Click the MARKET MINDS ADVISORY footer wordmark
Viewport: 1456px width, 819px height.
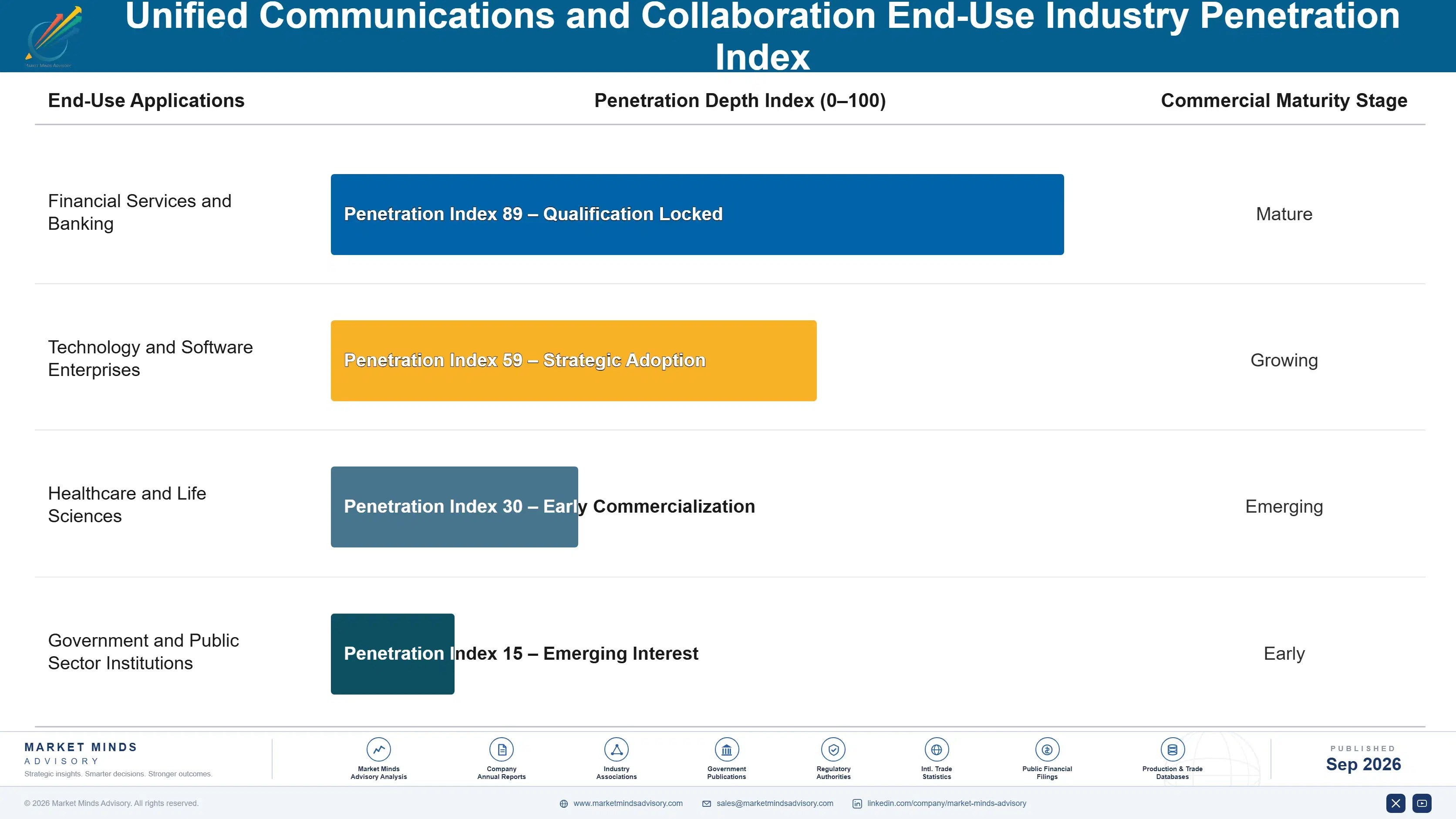coord(81,753)
